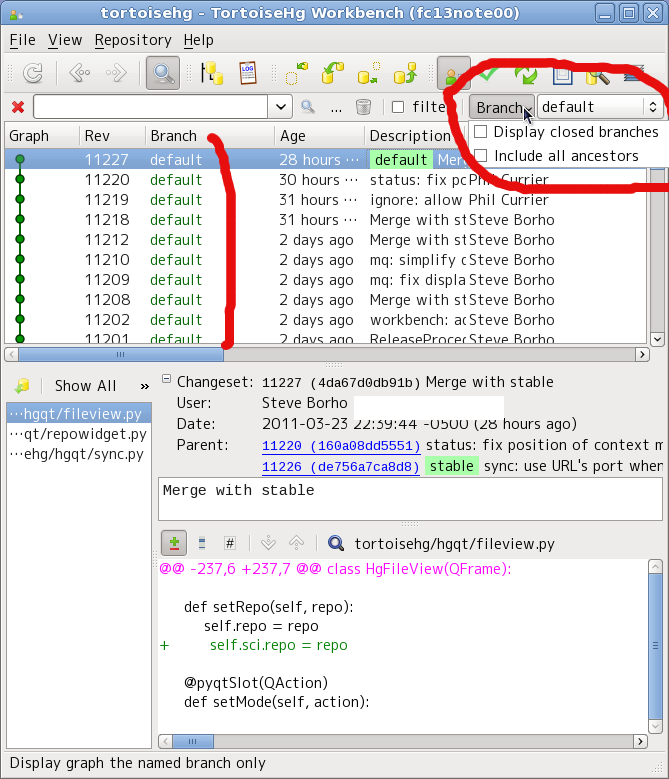
Task: Select revision 11219 row
Action: pos(325,200)
